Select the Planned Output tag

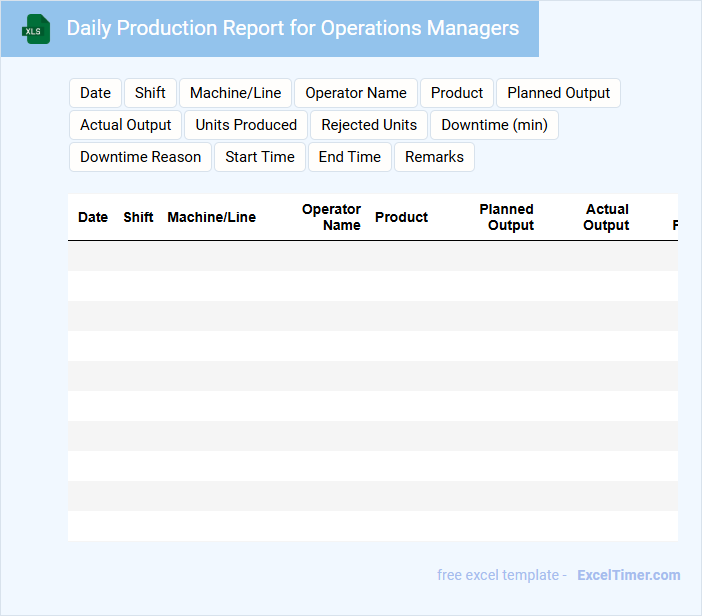(558, 93)
